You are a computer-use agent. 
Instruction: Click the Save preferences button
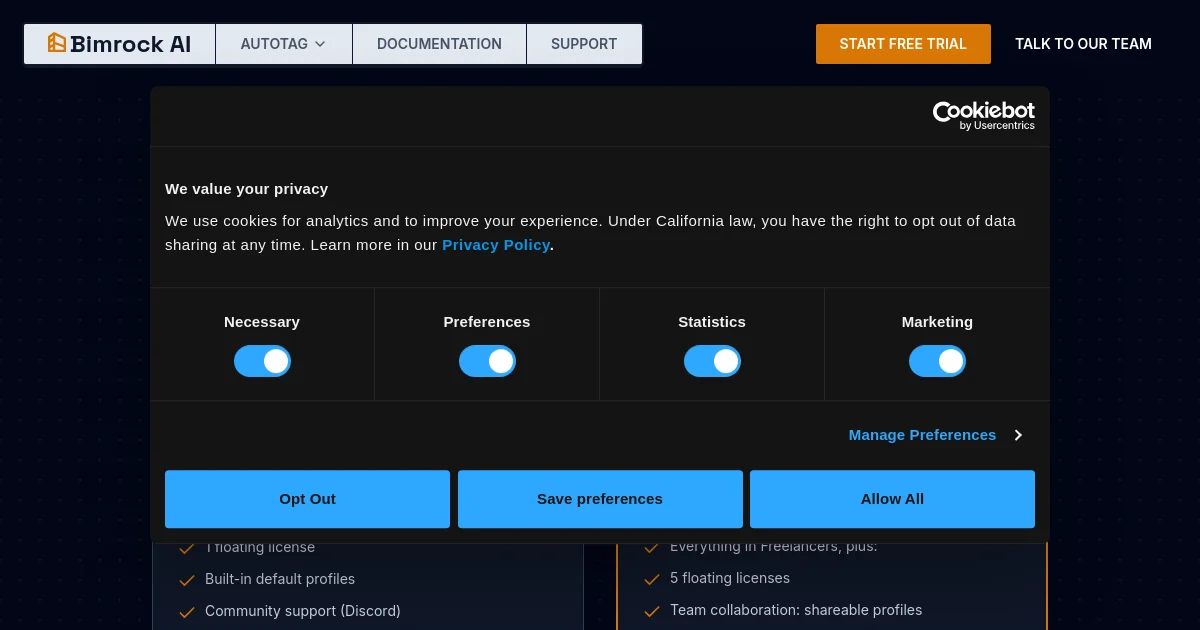(600, 499)
